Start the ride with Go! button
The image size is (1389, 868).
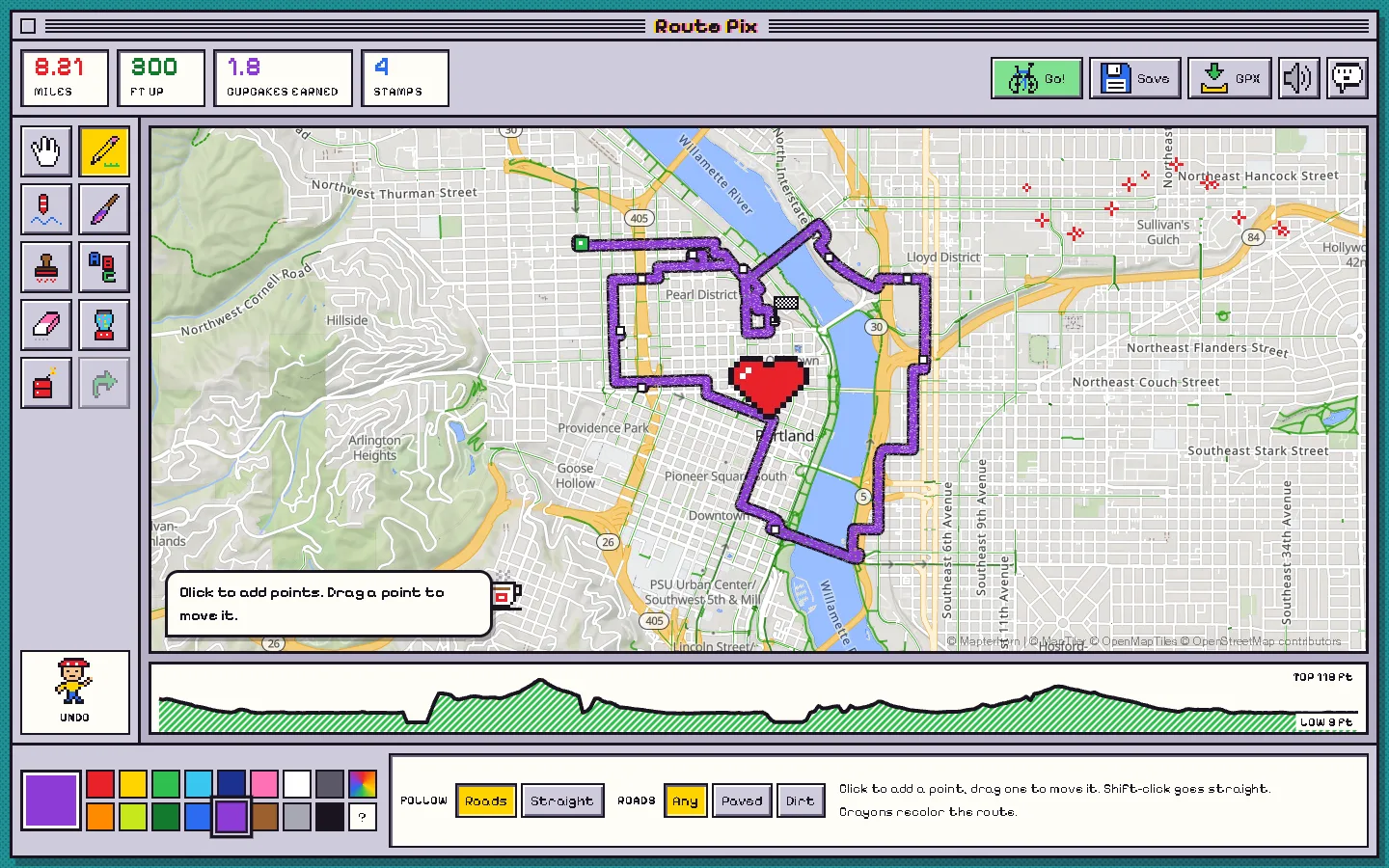[x=1037, y=78]
